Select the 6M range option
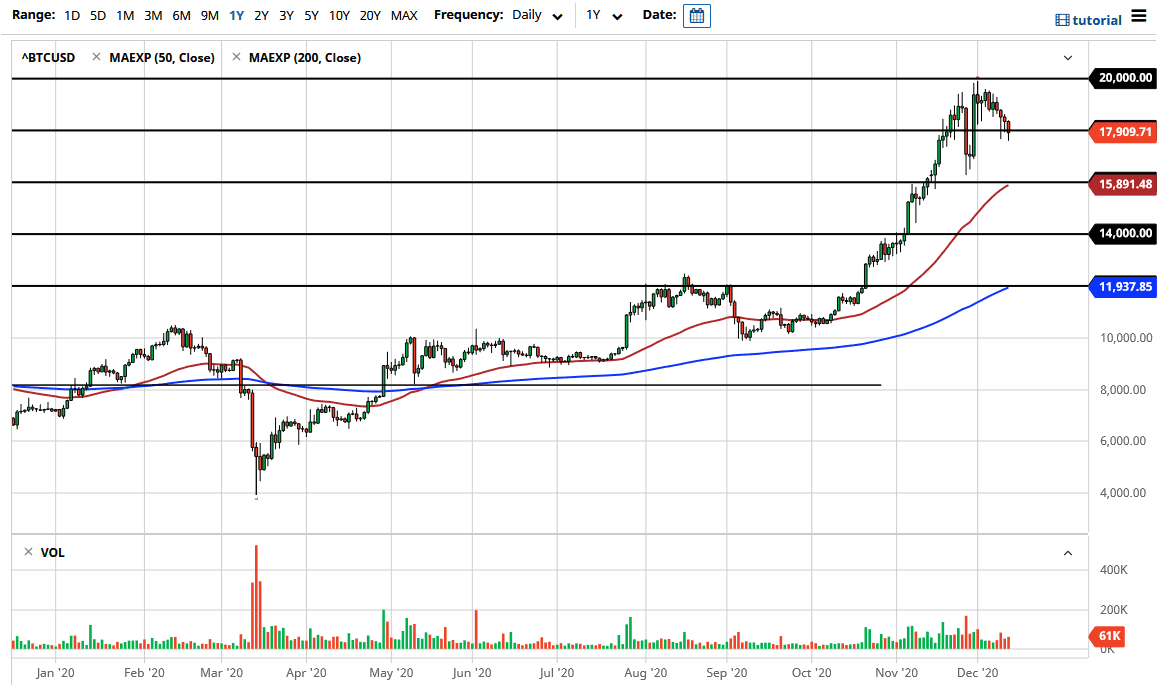1162x694 pixels. click(x=180, y=15)
